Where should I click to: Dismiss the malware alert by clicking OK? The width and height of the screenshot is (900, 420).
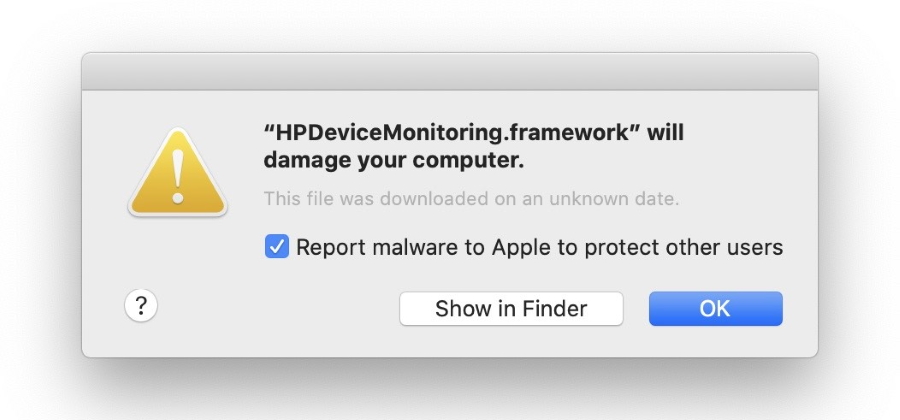click(715, 309)
